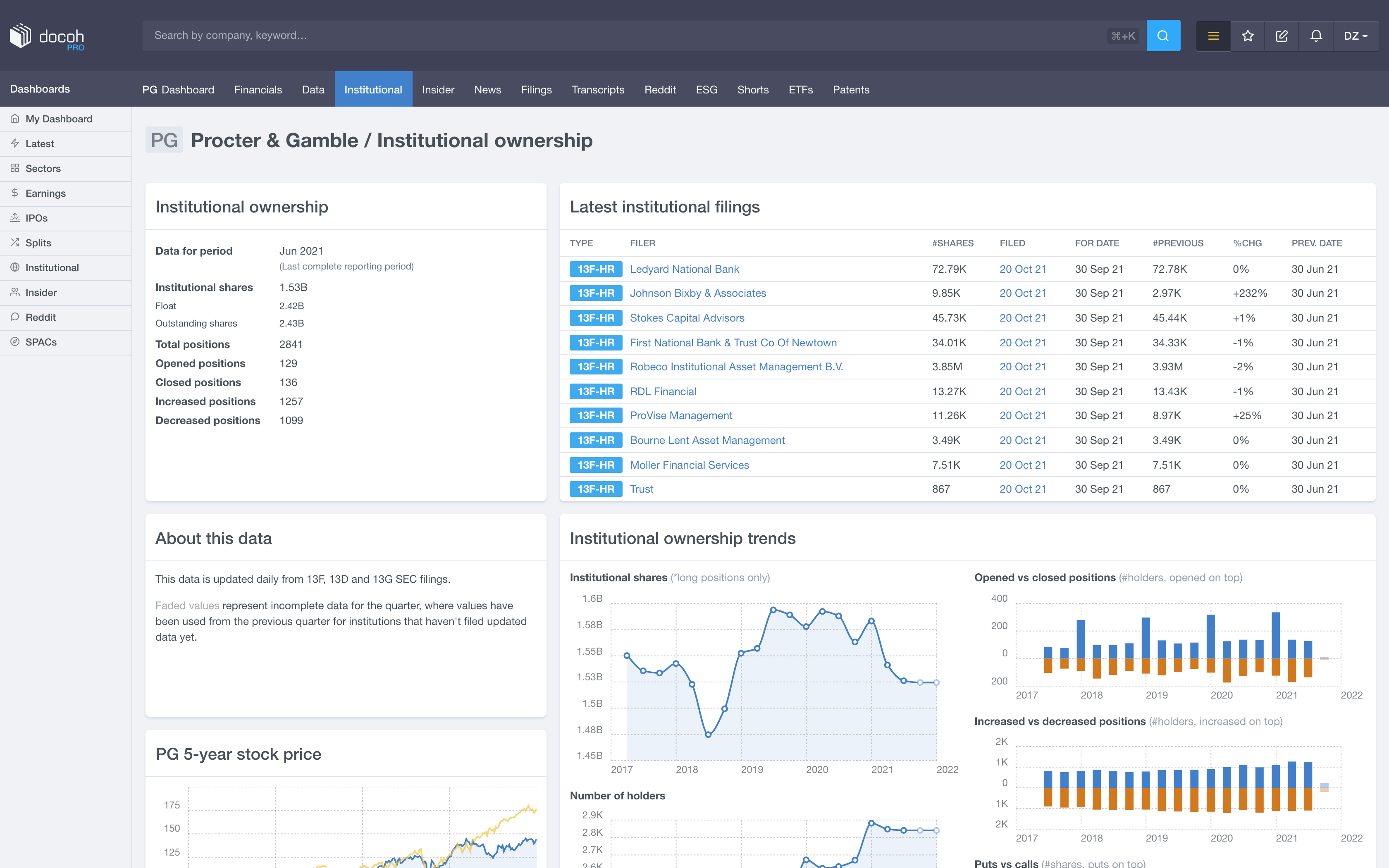
Task: Open the hamburger menu icon
Action: [x=1213, y=36]
